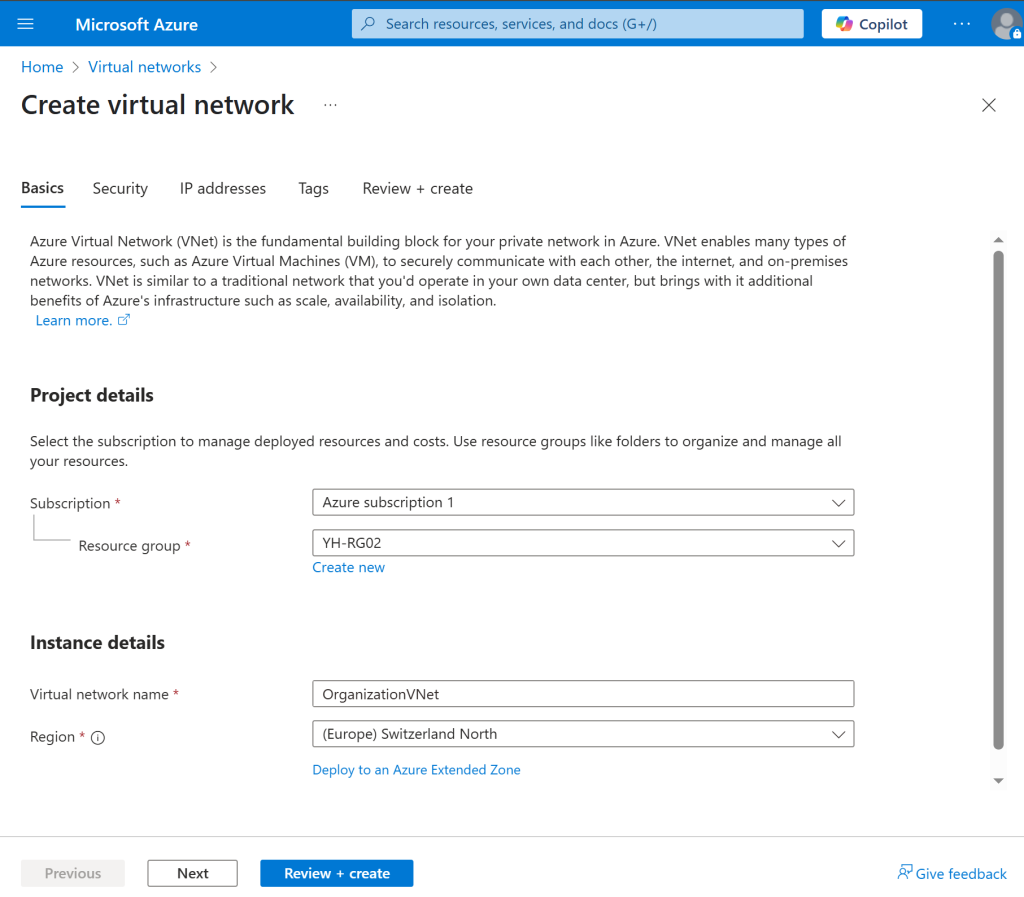Viewport: 1024px width, 897px height.
Task: Navigate to Home breadcrumb
Action: click(x=42, y=67)
